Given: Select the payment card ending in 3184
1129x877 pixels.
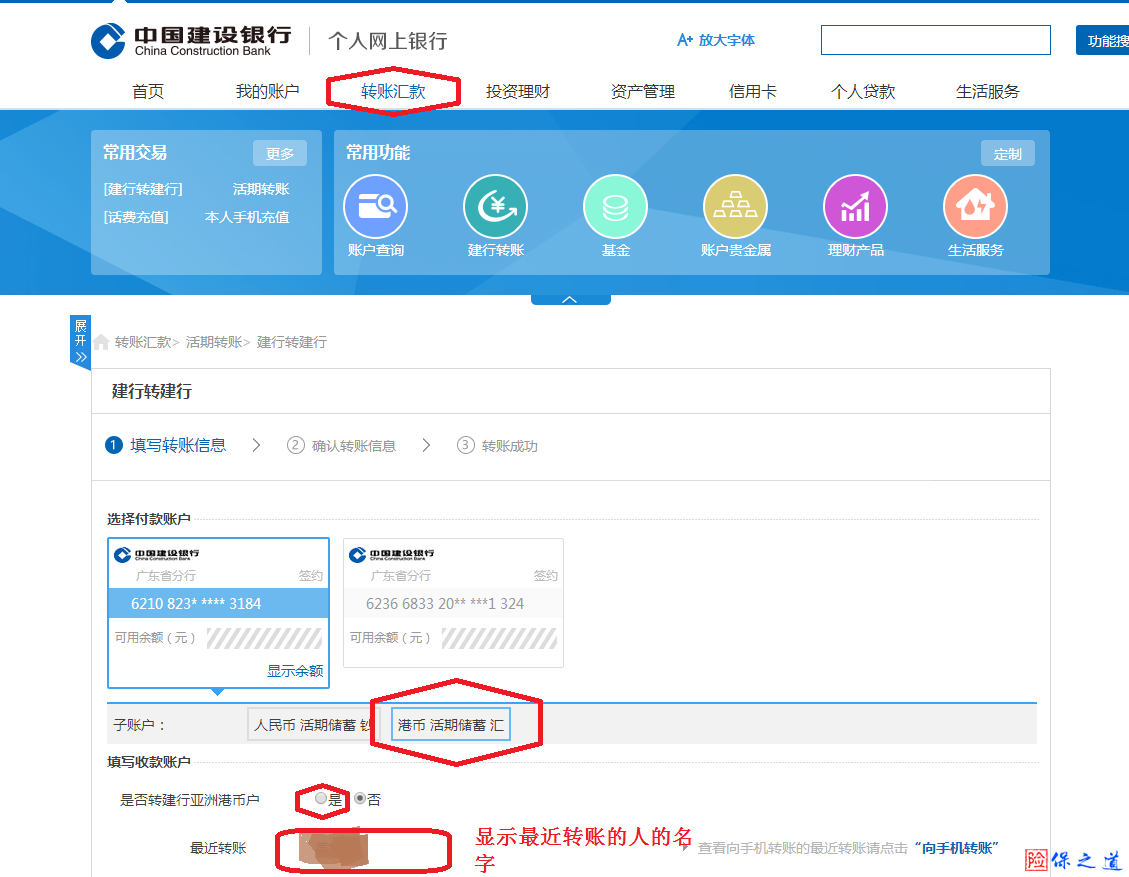Looking at the screenshot, I should tap(218, 613).
